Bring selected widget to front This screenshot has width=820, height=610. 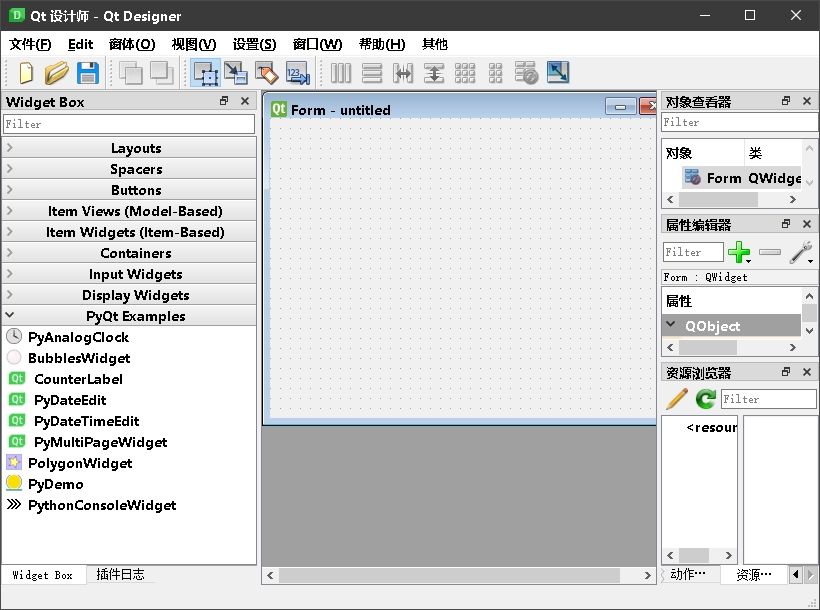tap(162, 73)
